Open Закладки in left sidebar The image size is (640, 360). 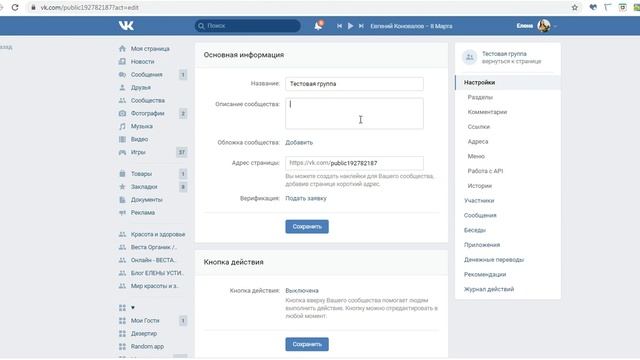point(144,187)
